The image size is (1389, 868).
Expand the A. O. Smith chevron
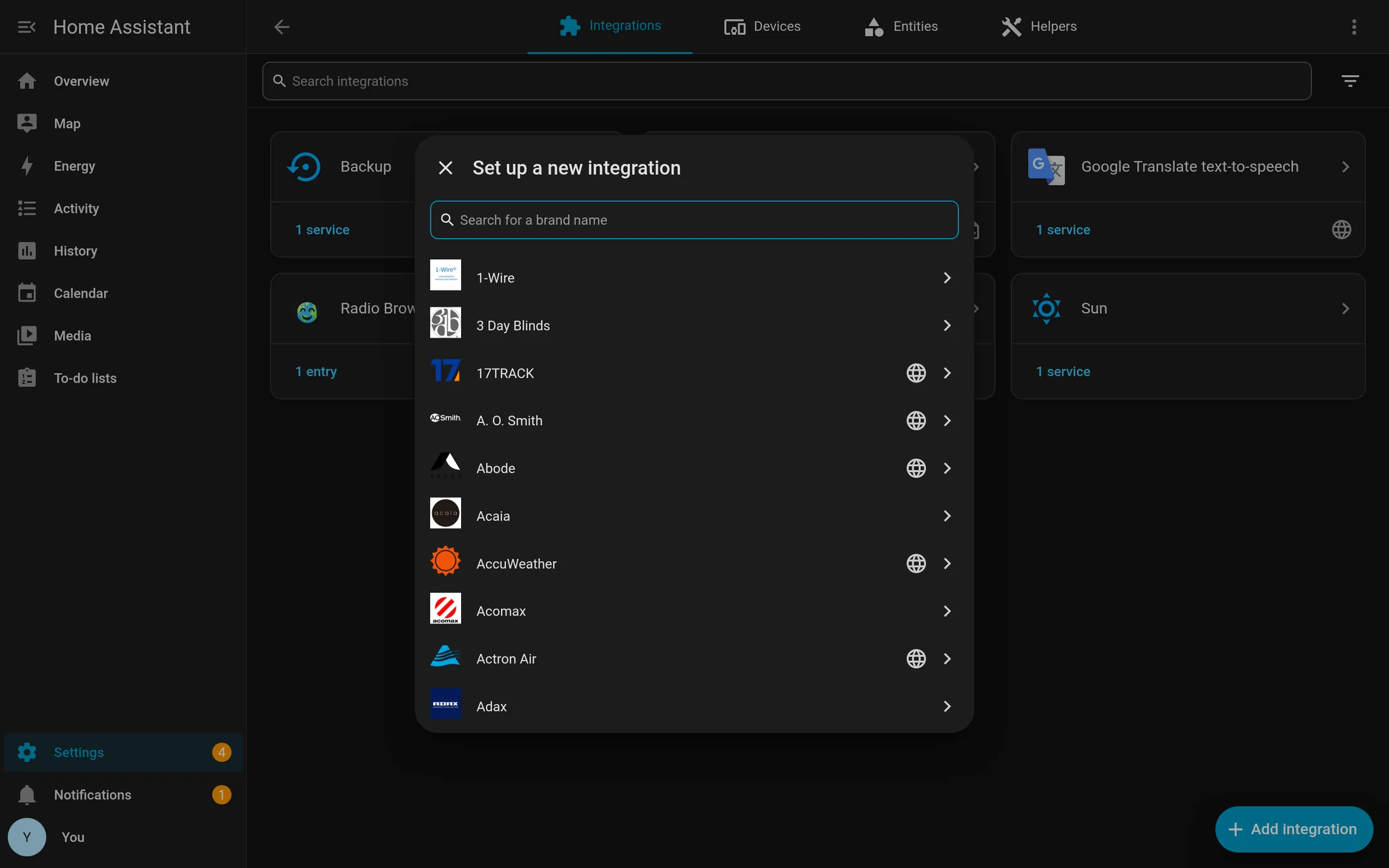pos(947,420)
